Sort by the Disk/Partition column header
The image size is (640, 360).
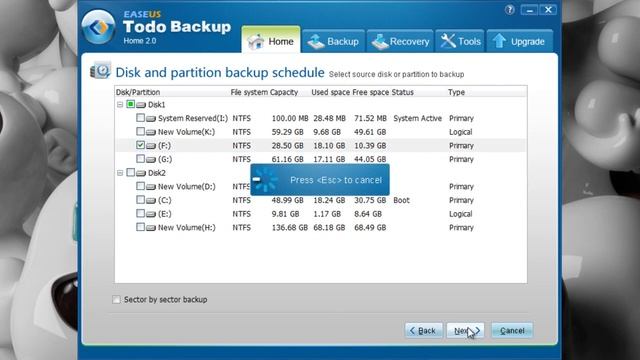coord(138,92)
